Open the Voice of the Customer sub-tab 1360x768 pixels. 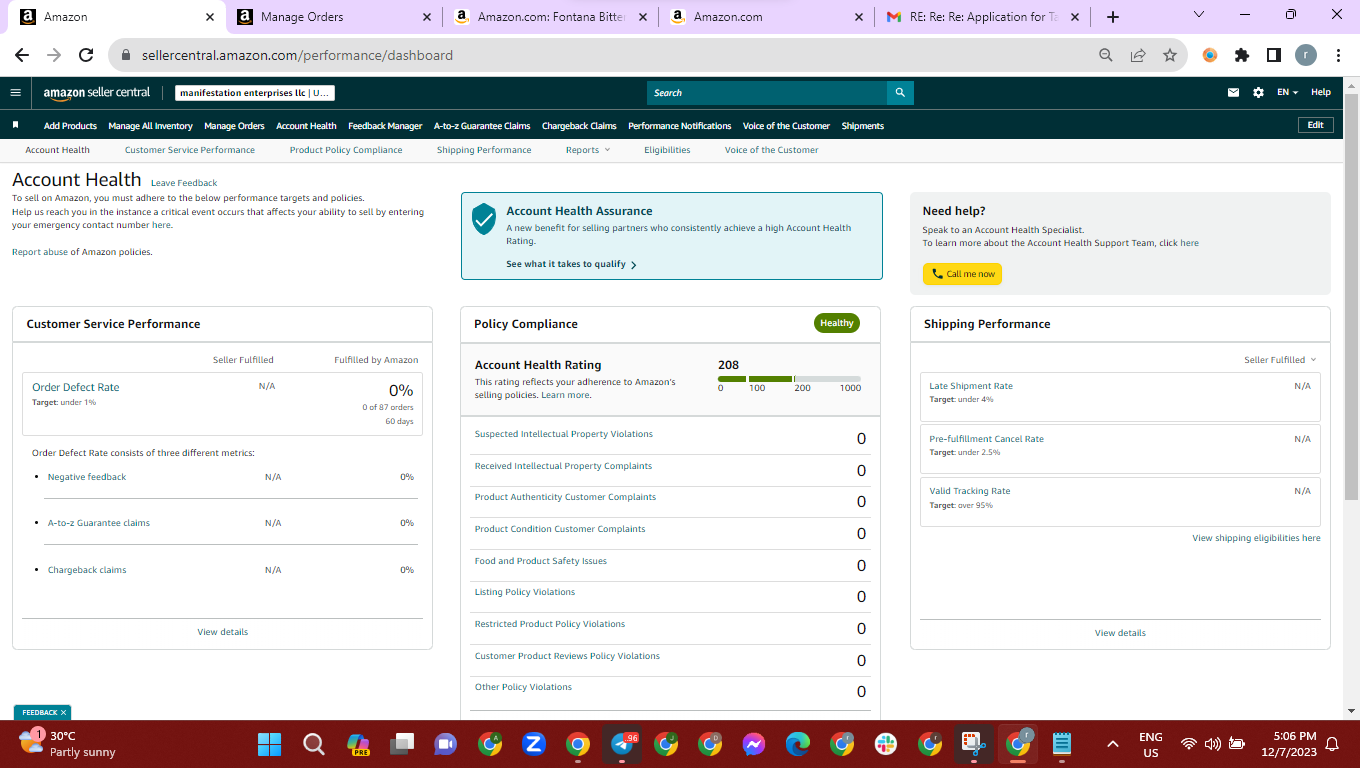pyautogui.click(x=771, y=150)
